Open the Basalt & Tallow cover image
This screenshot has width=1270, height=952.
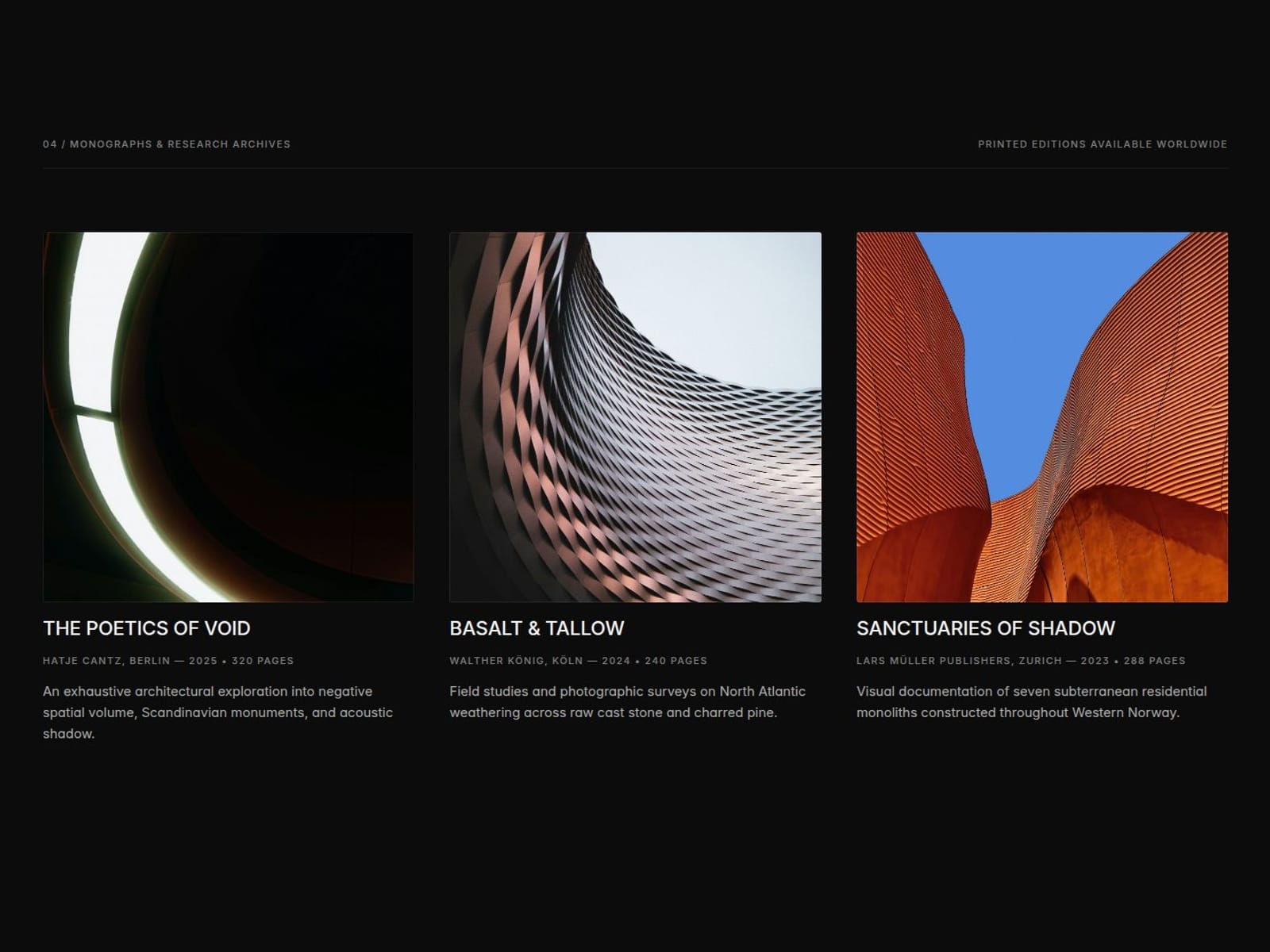635,417
